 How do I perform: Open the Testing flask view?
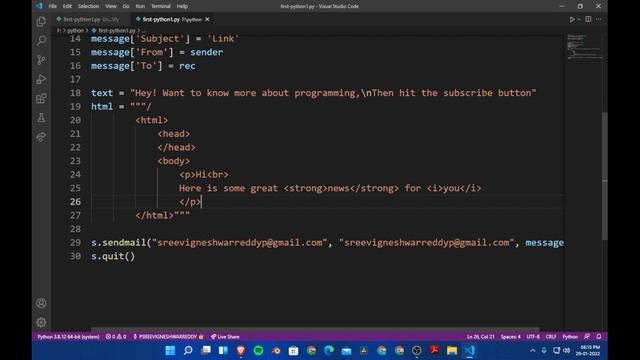(x=41, y=118)
